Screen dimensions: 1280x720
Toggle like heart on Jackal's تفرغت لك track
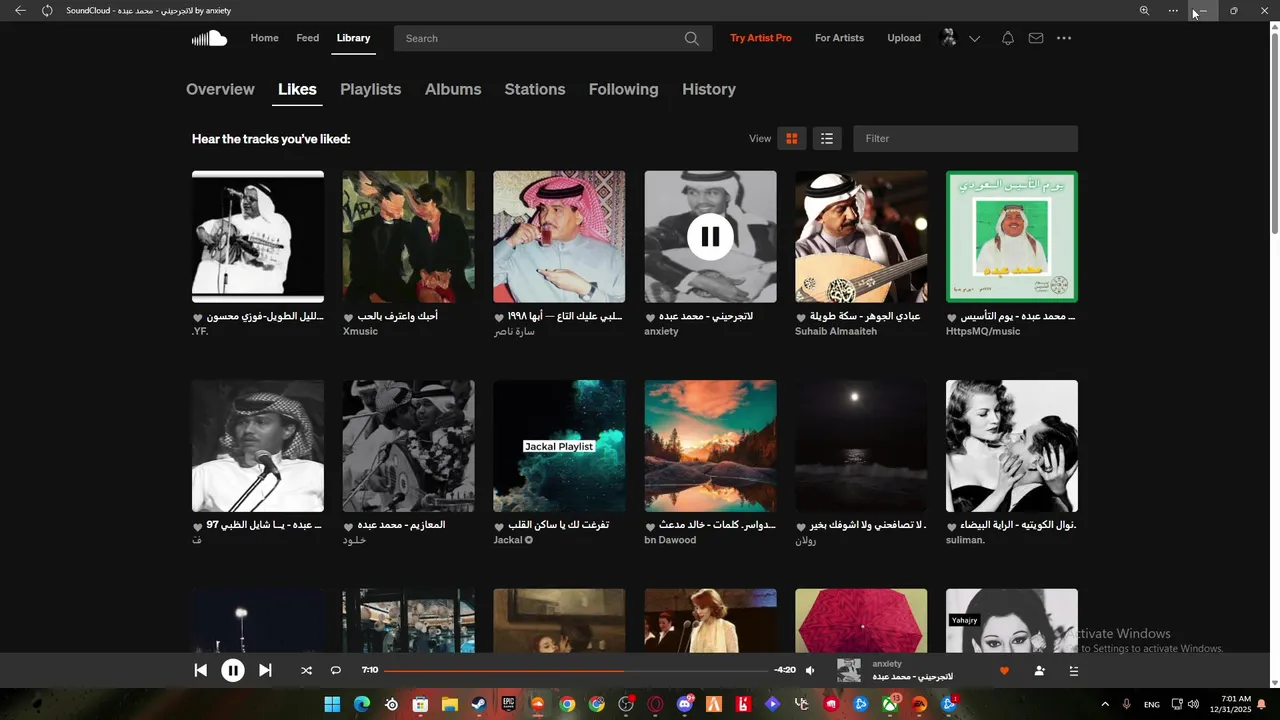pyautogui.click(x=498, y=526)
